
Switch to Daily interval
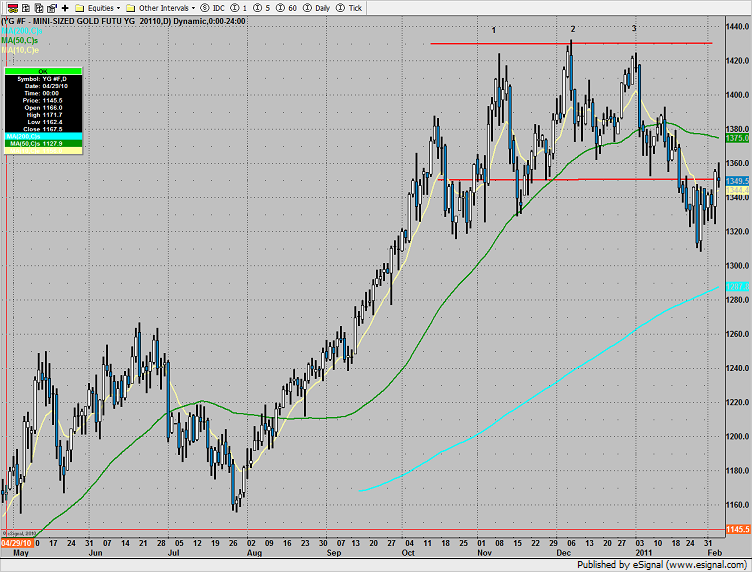pos(317,8)
